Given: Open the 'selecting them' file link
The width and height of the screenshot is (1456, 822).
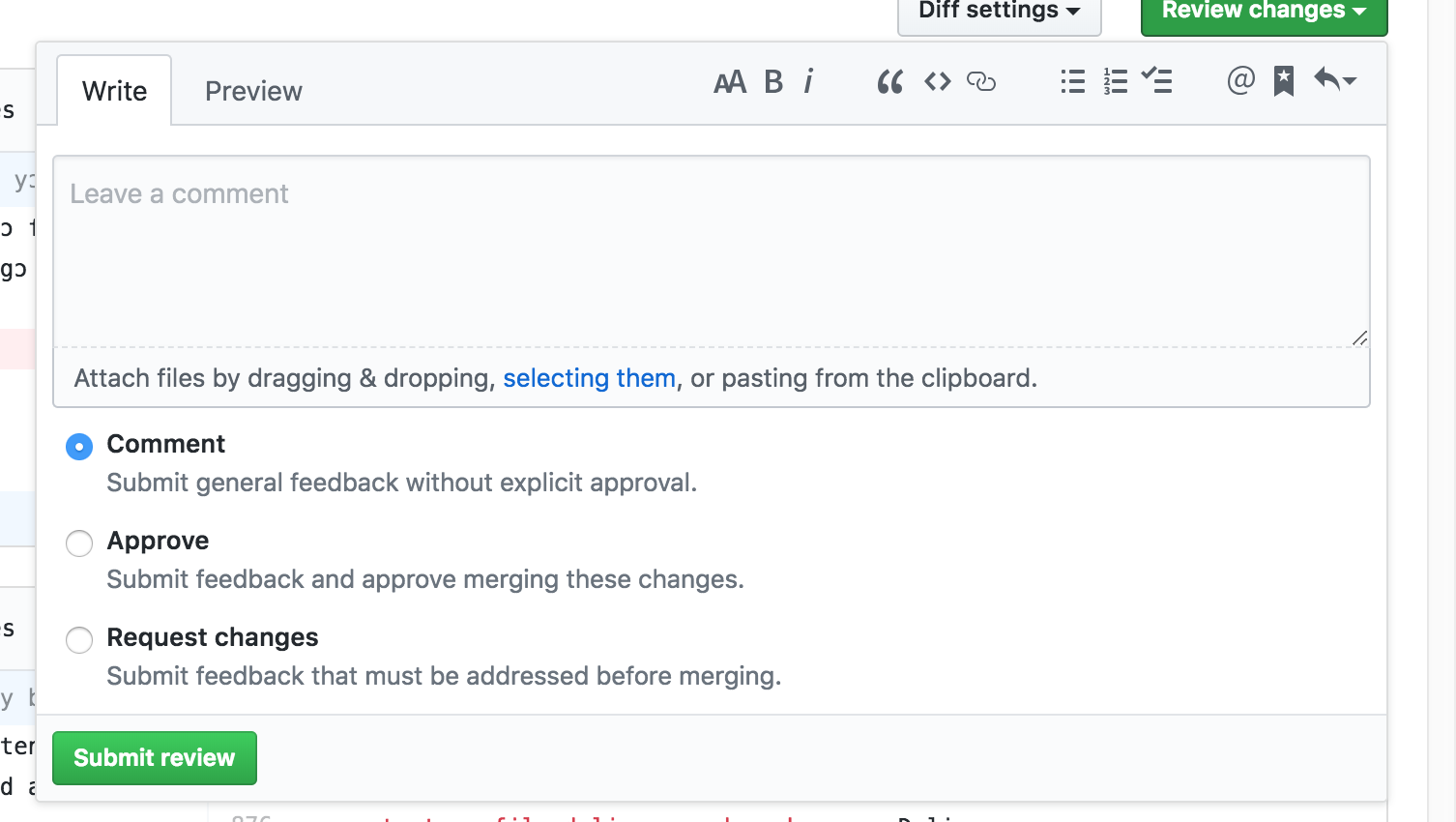Looking at the screenshot, I should (x=590, y=378).
